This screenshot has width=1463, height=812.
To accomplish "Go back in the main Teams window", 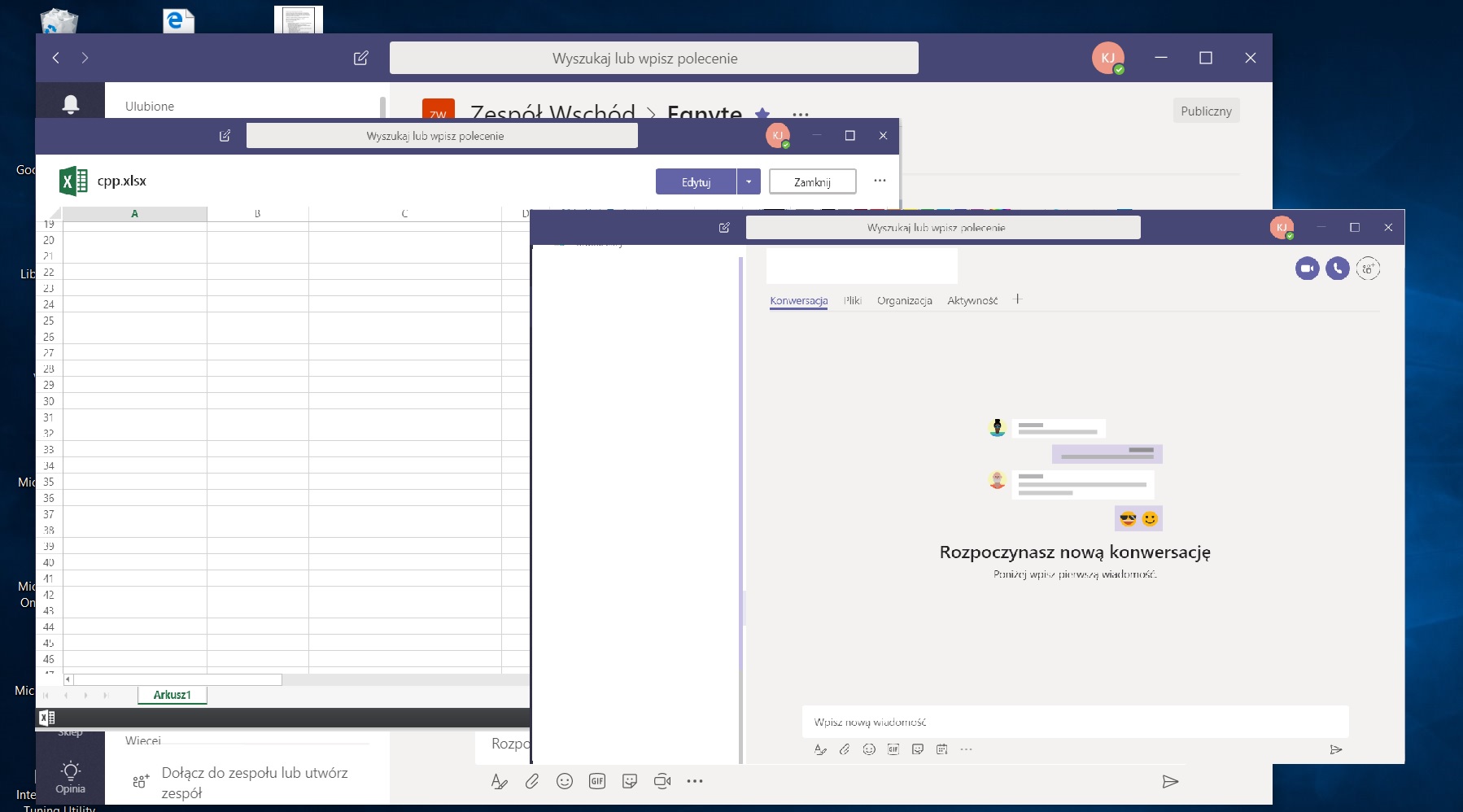I will [55, 58].
